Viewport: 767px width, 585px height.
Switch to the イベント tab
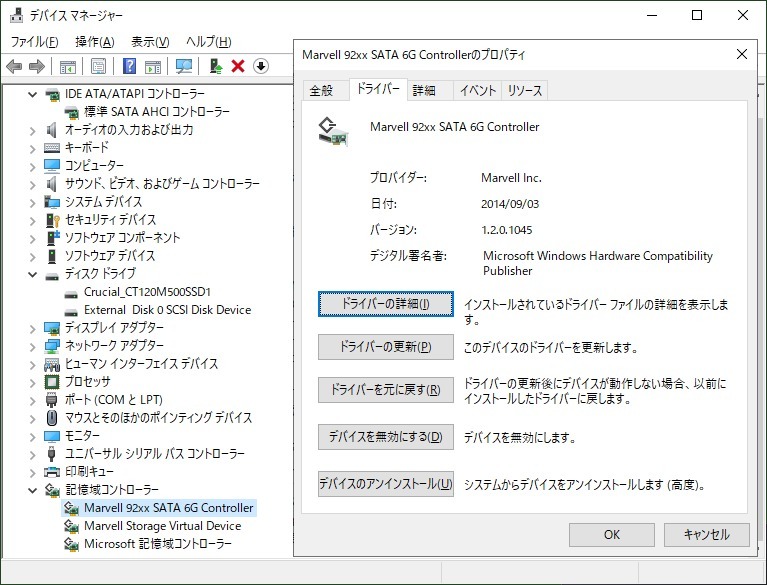coord(477,90)
